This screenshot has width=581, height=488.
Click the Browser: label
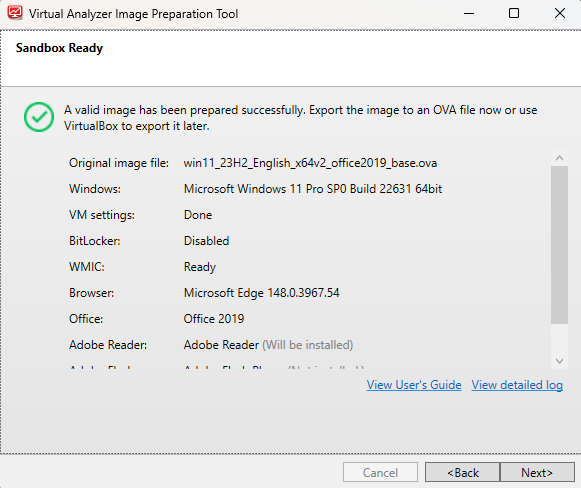click(x=92, y=293)
